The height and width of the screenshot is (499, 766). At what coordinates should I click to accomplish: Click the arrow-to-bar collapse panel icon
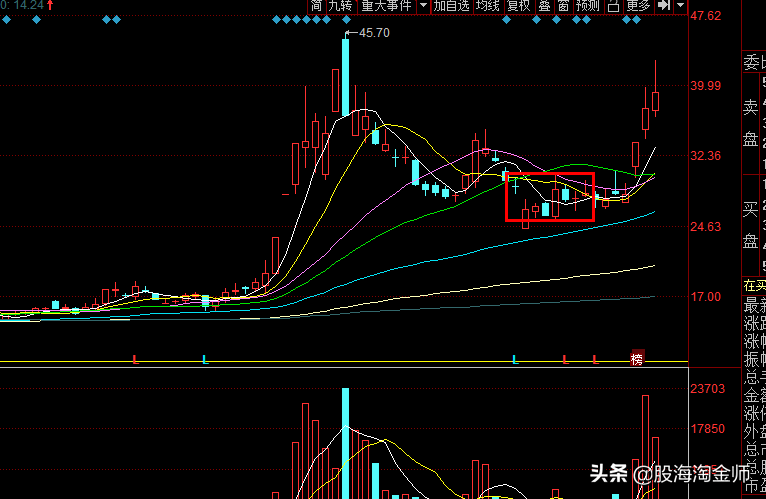click(663, 6)
